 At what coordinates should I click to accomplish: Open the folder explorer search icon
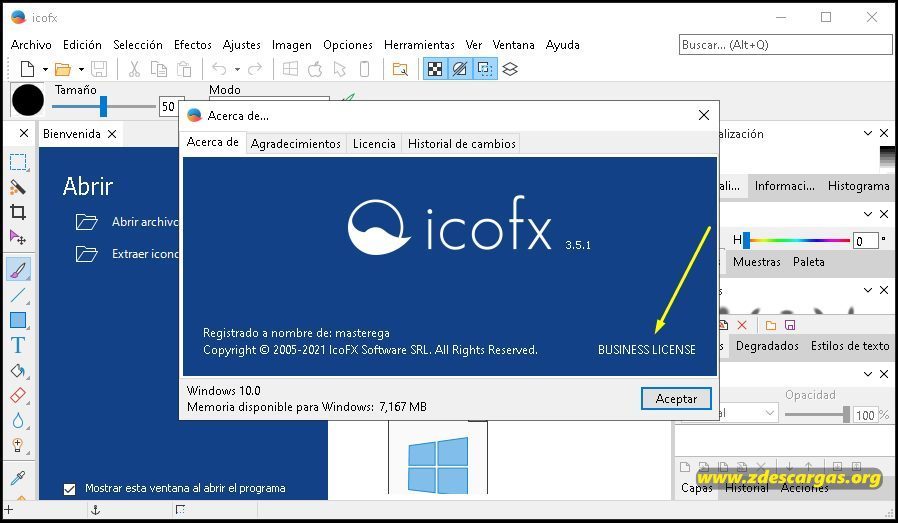[400, 69]
